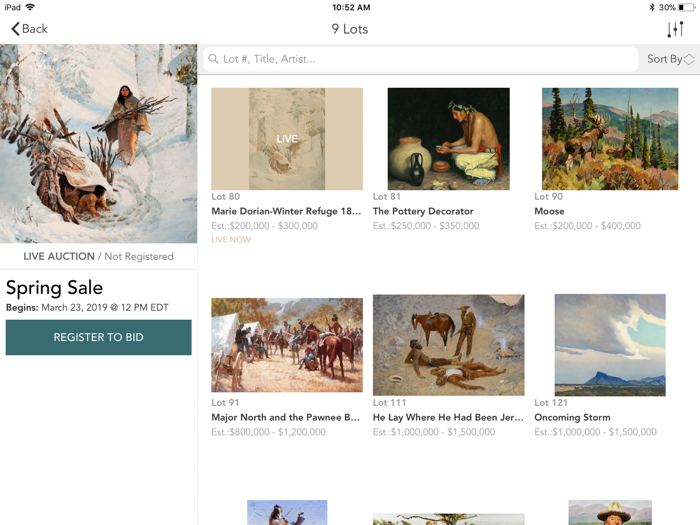
Task: Open the filter sliders icon
Action: 675,29
